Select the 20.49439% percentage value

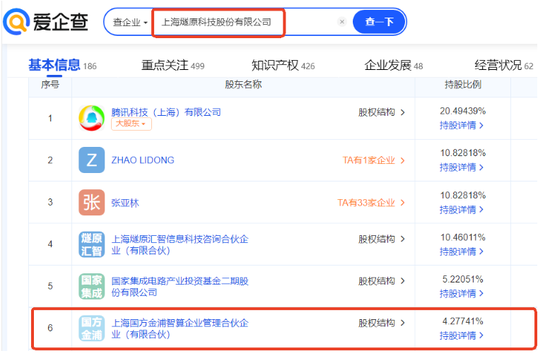(463, 111)
